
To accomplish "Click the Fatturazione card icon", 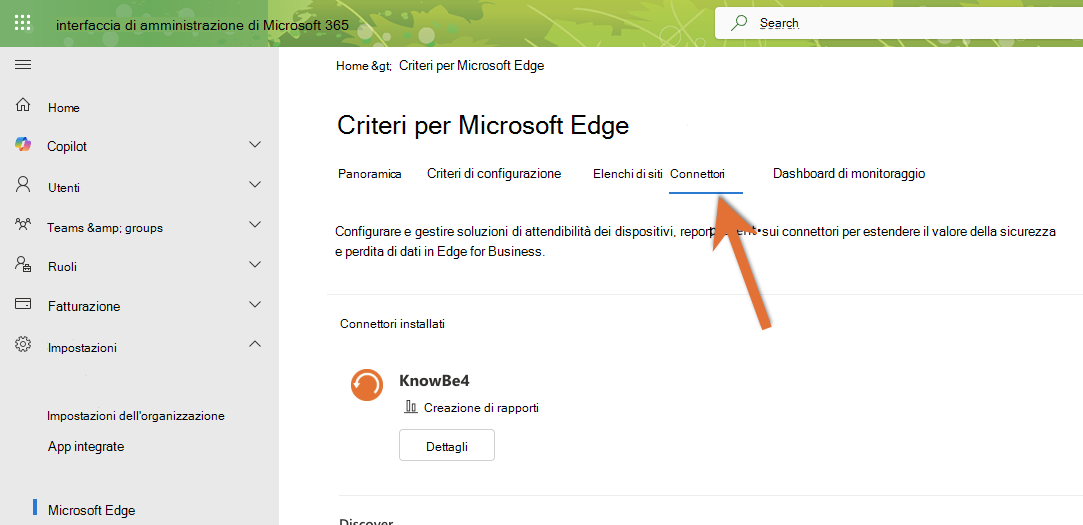I will point(23,304).
